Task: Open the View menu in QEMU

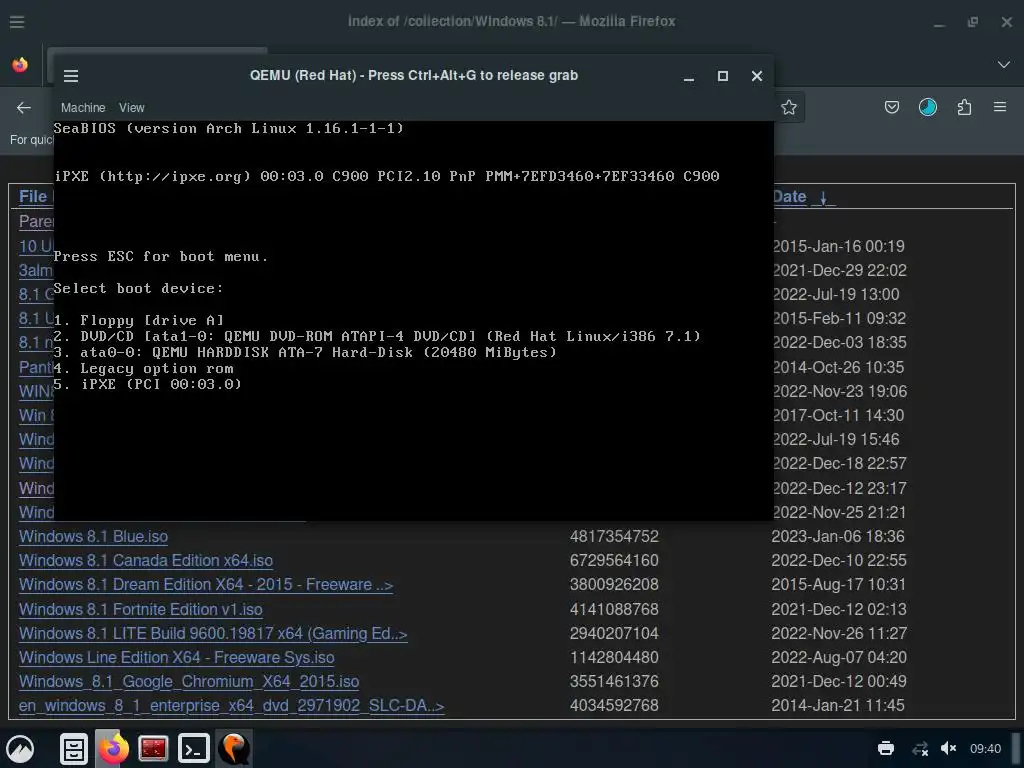Action: pos(131,108)
